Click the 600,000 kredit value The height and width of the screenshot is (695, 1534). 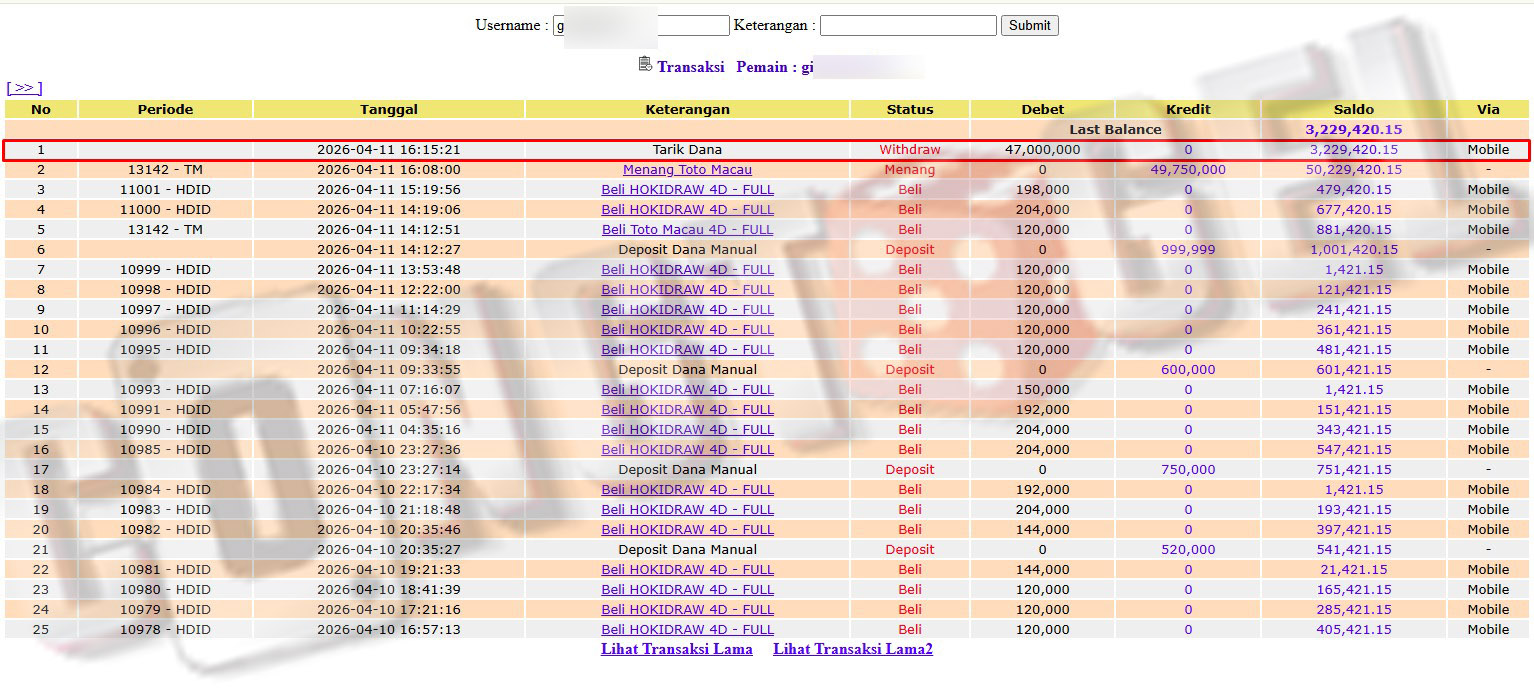tap(1188, 370)
